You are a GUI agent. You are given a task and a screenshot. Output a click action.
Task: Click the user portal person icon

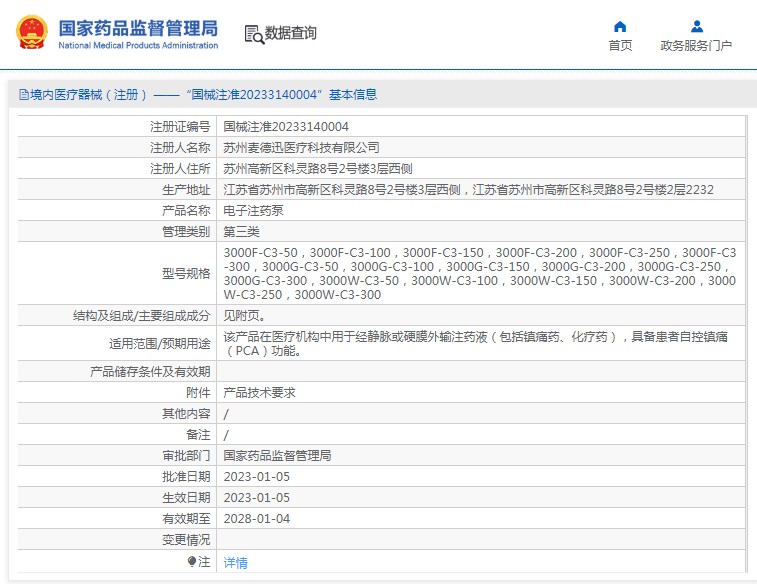[696, 27]
